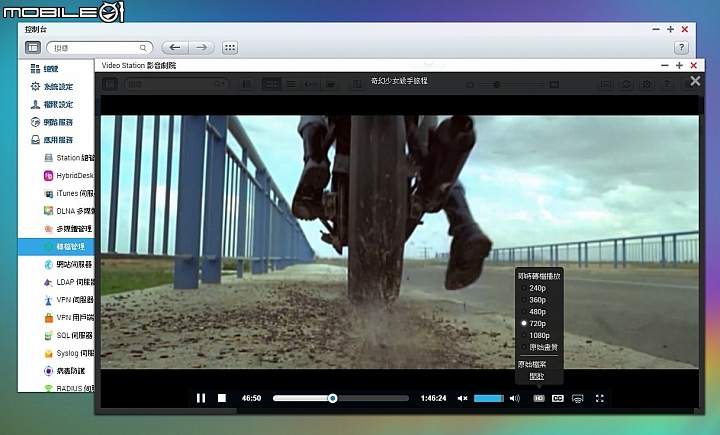Screen dimensions: 720x435
Task: Open DLNA Media Server in sidebar
Action: 69,211
